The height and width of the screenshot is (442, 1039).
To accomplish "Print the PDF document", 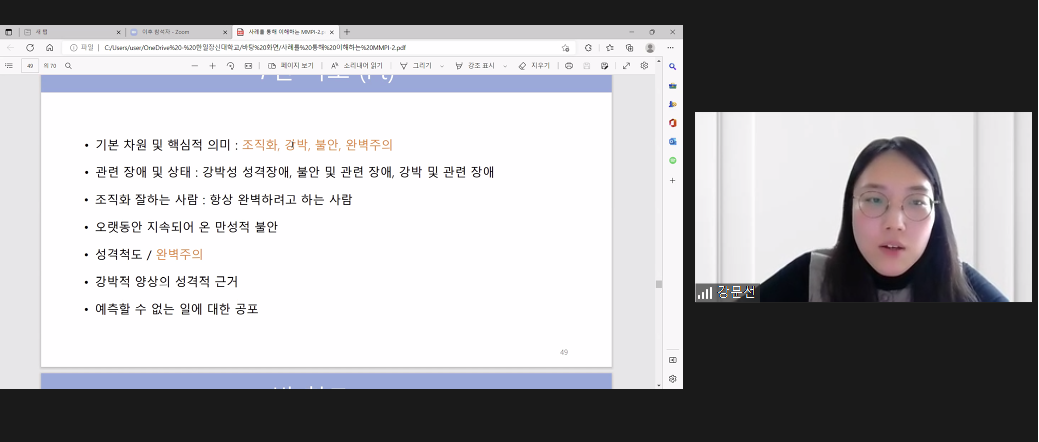I will [x=568, y=66].
